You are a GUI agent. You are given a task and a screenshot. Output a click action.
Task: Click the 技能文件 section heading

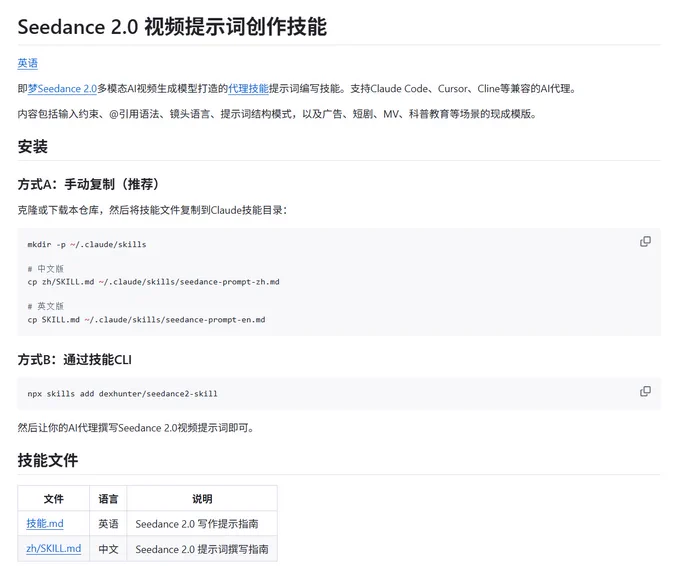click(x=48, y=460)
